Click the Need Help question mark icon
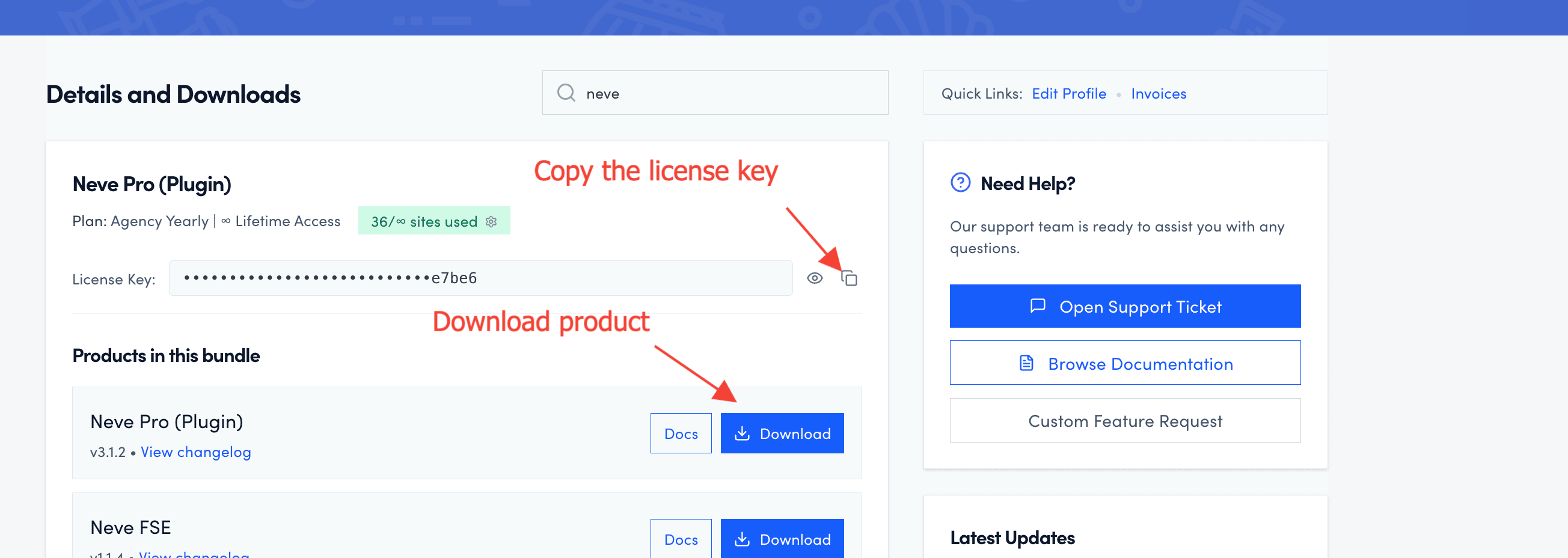Image resolution: width=1568 pixels, height=558 pixels. [x=960, y=183]
